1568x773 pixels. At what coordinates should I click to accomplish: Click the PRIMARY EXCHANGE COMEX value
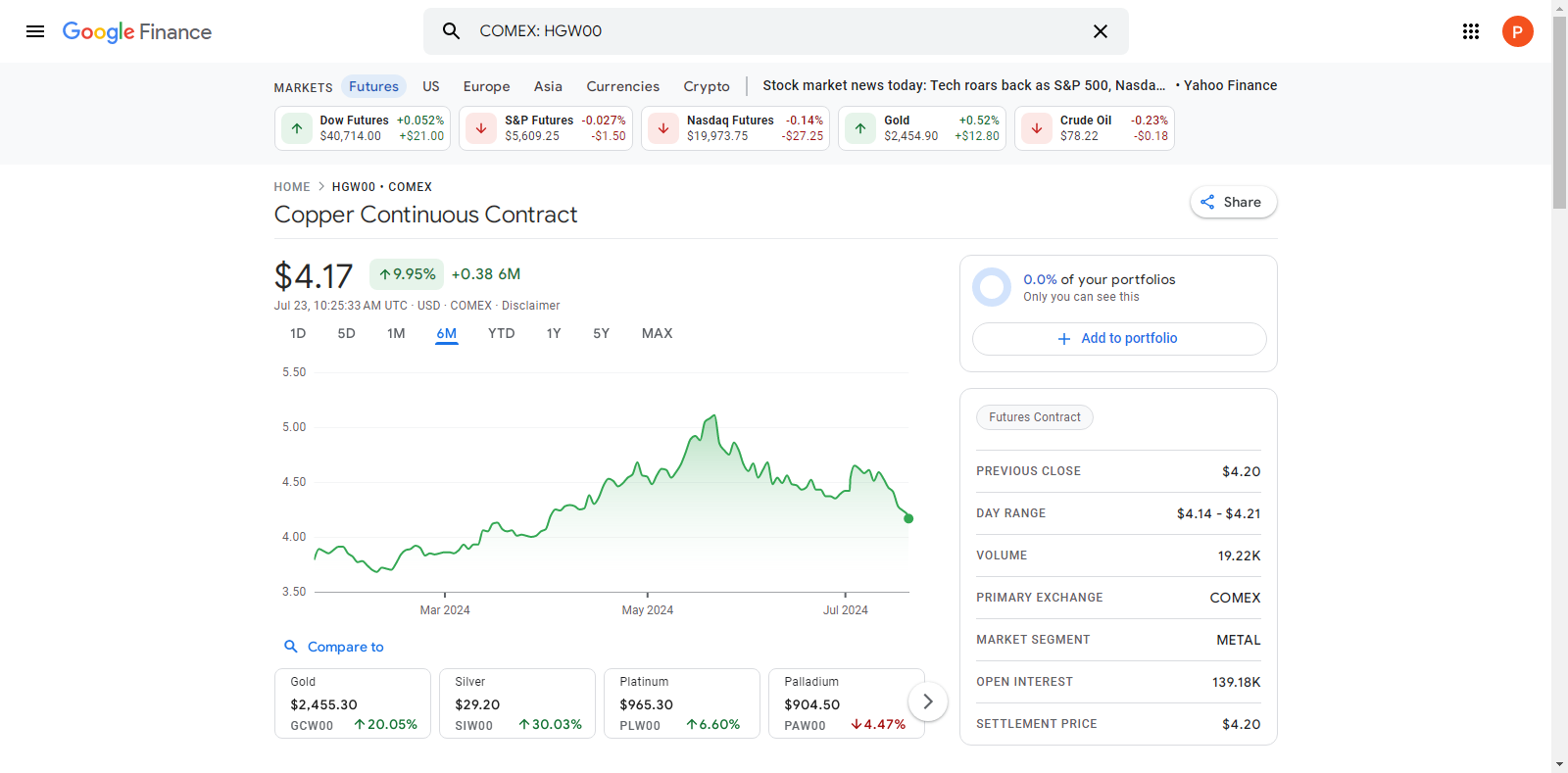(x=1235, y=598)
